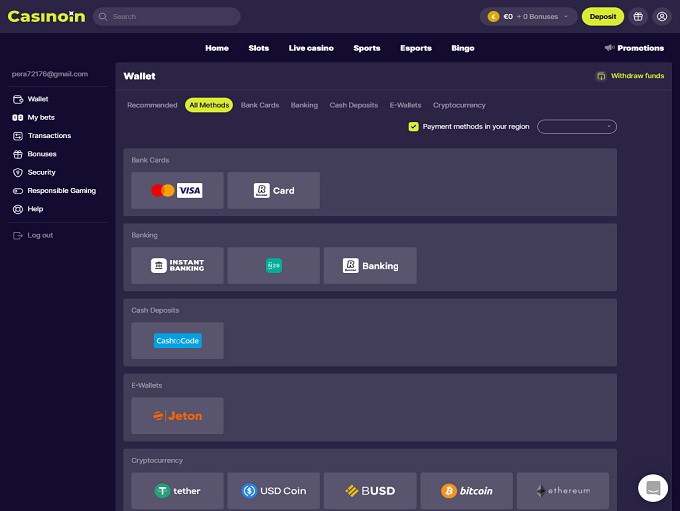Image resolution: width=680 pixels, height=511 pixels.
Task: Open Transactions in the sidebar
Action: click(49, 136)
